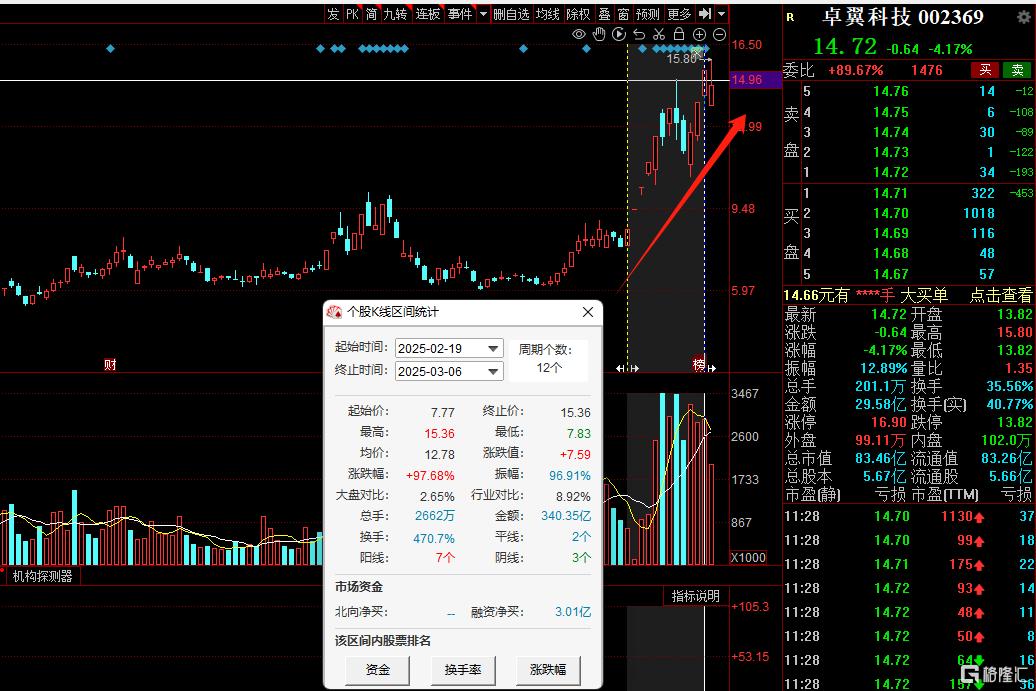The image size is (1036, 691).
Task: Open dropdown arrow next to 事件
Action: (x=483, y=14)
